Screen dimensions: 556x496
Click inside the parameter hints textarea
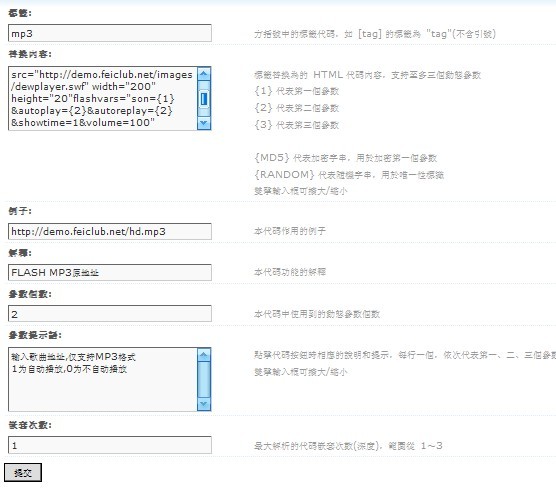point(103,379)
